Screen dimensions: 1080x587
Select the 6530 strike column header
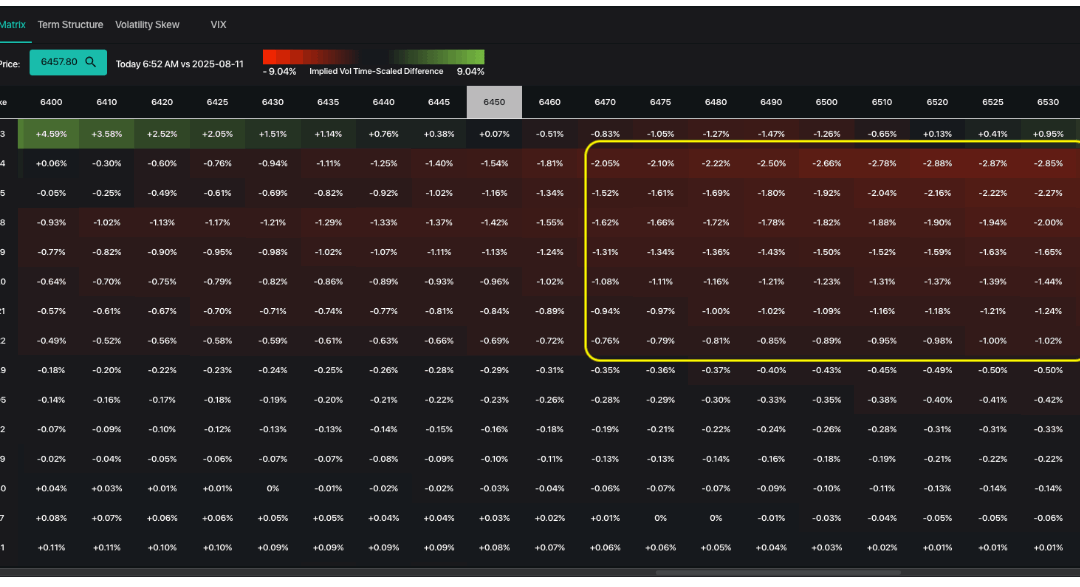tap(1049, 101)
